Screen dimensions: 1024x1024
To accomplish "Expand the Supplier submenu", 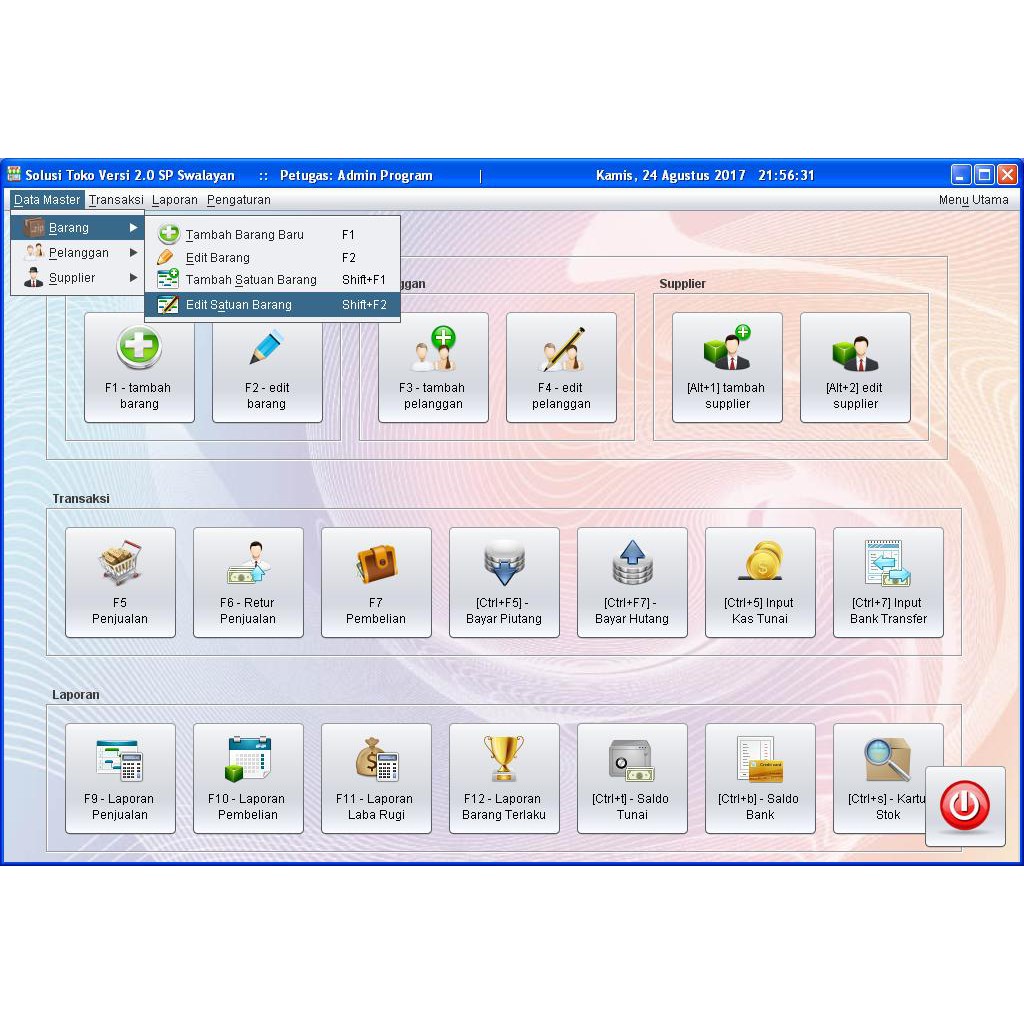I will (78, 278).
